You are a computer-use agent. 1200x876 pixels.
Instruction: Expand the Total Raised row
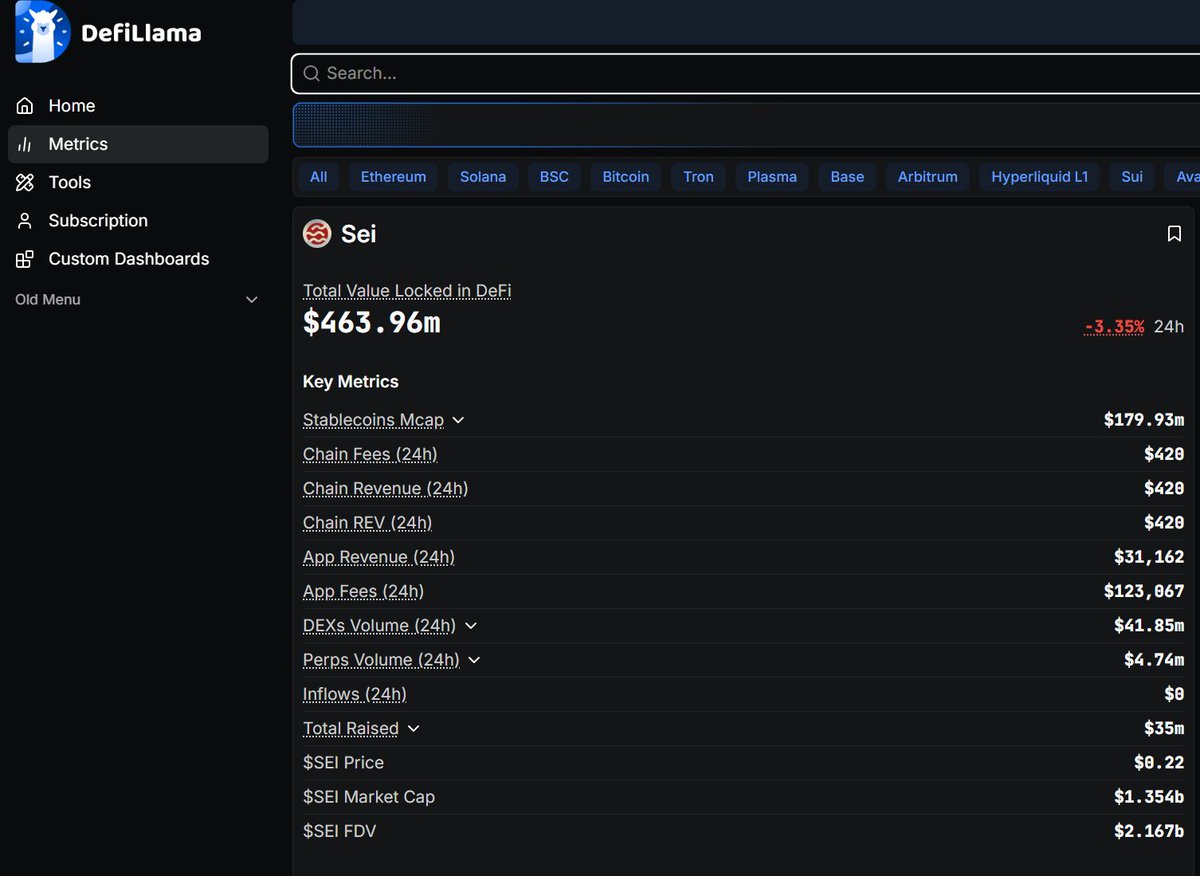(x=413, y=729)
